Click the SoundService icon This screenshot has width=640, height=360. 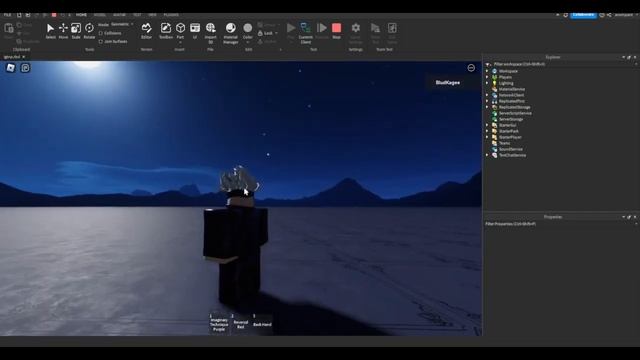(x=494, y=149)
